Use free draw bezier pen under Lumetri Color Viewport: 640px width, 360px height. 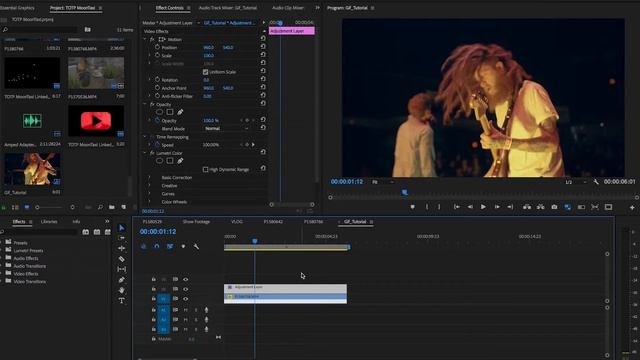point(180,161)
